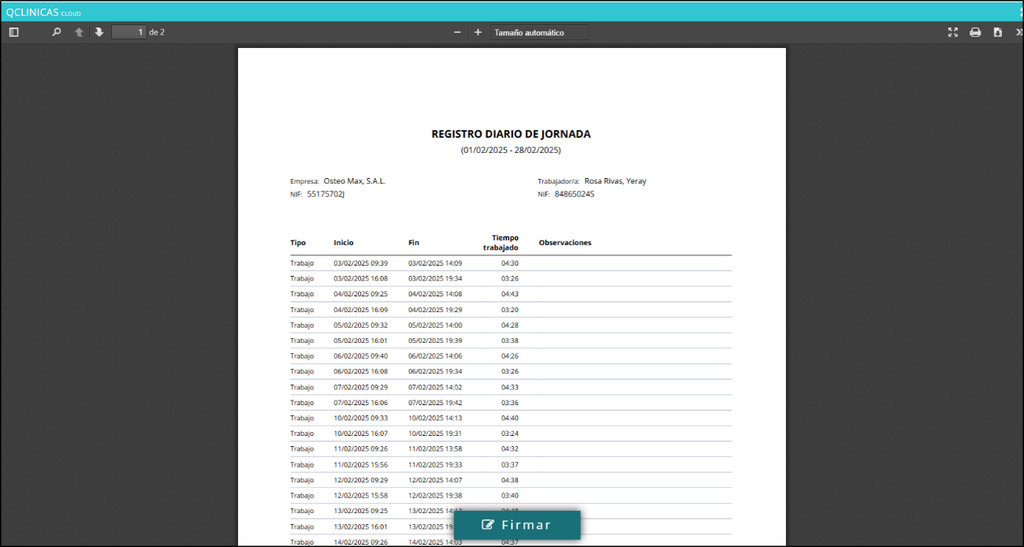Click worker name Rosa Rivas, Yeray
This screenshot has width=1024, height=547.
(615, 181)
